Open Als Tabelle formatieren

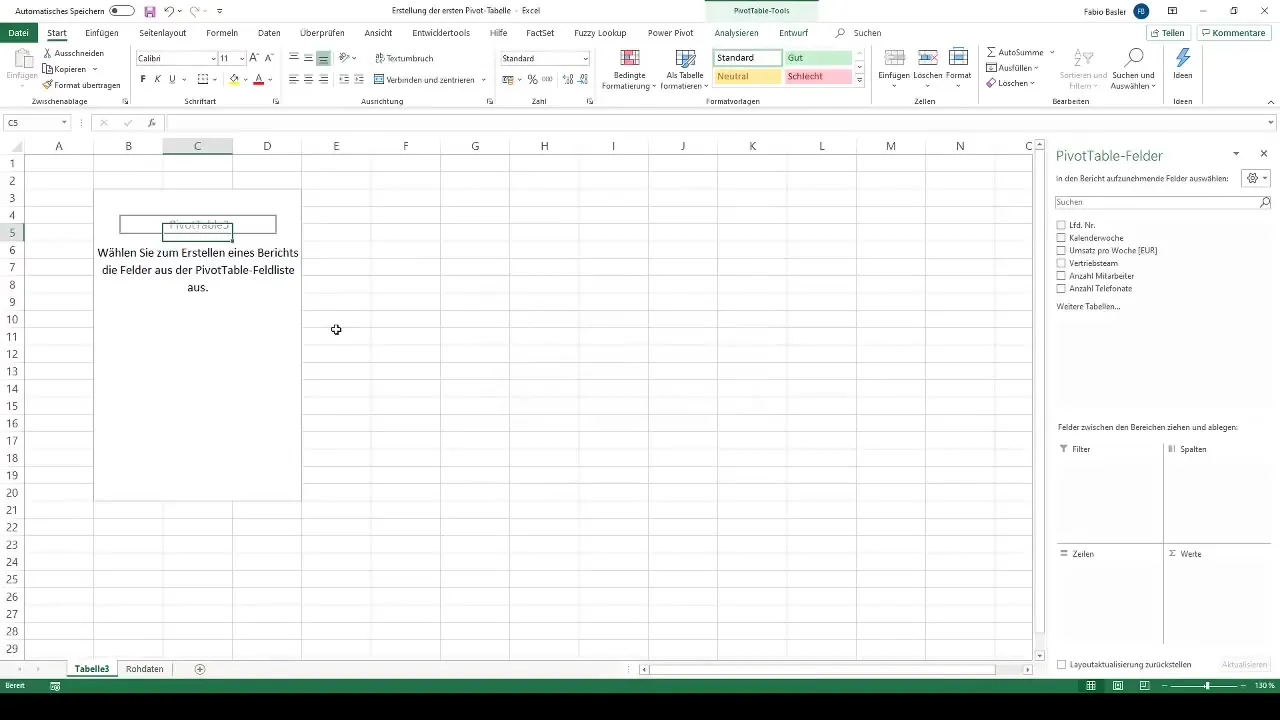(x=684, y=69)
